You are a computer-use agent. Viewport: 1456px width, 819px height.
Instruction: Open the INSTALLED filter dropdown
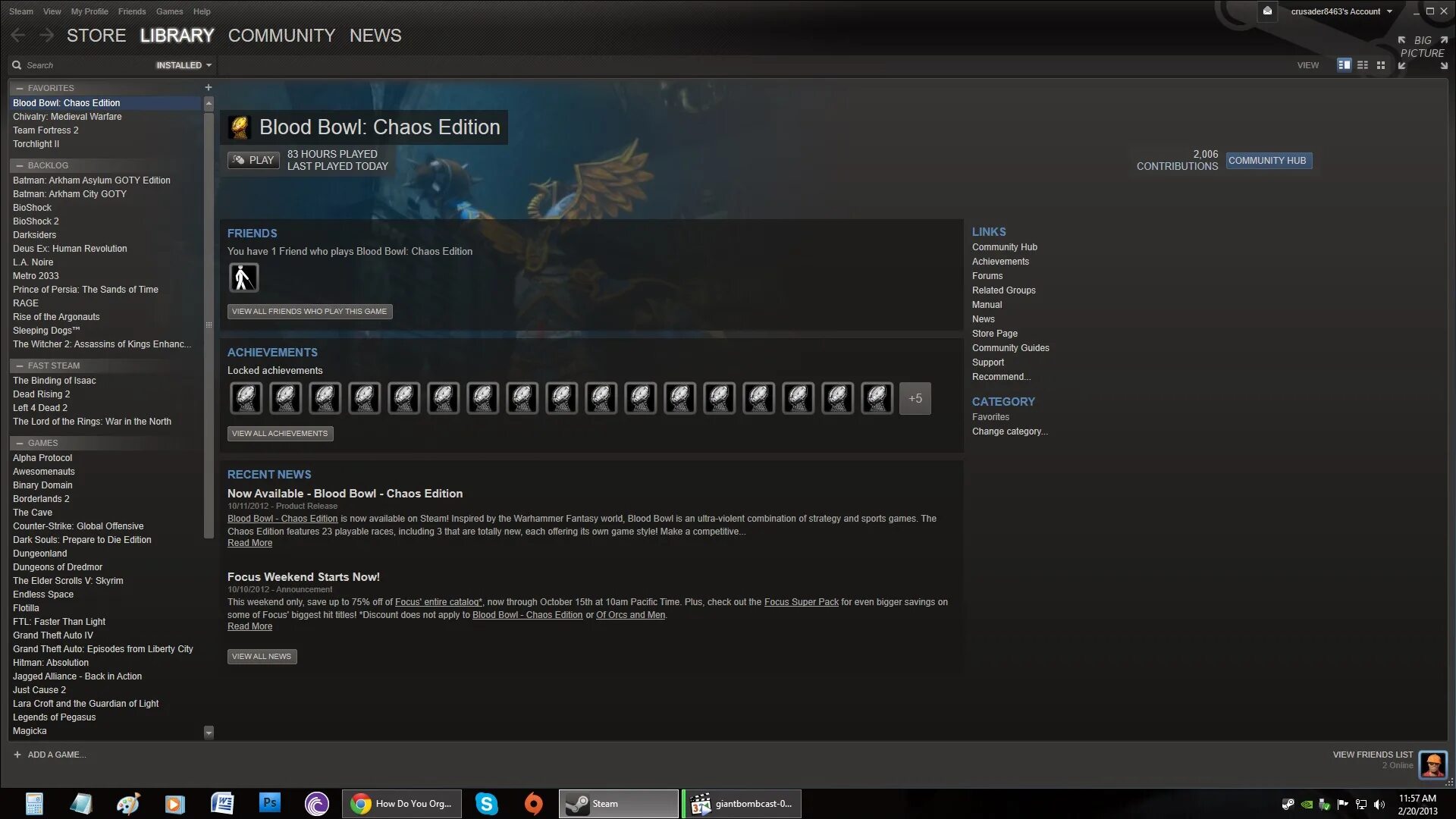(182, 65)
